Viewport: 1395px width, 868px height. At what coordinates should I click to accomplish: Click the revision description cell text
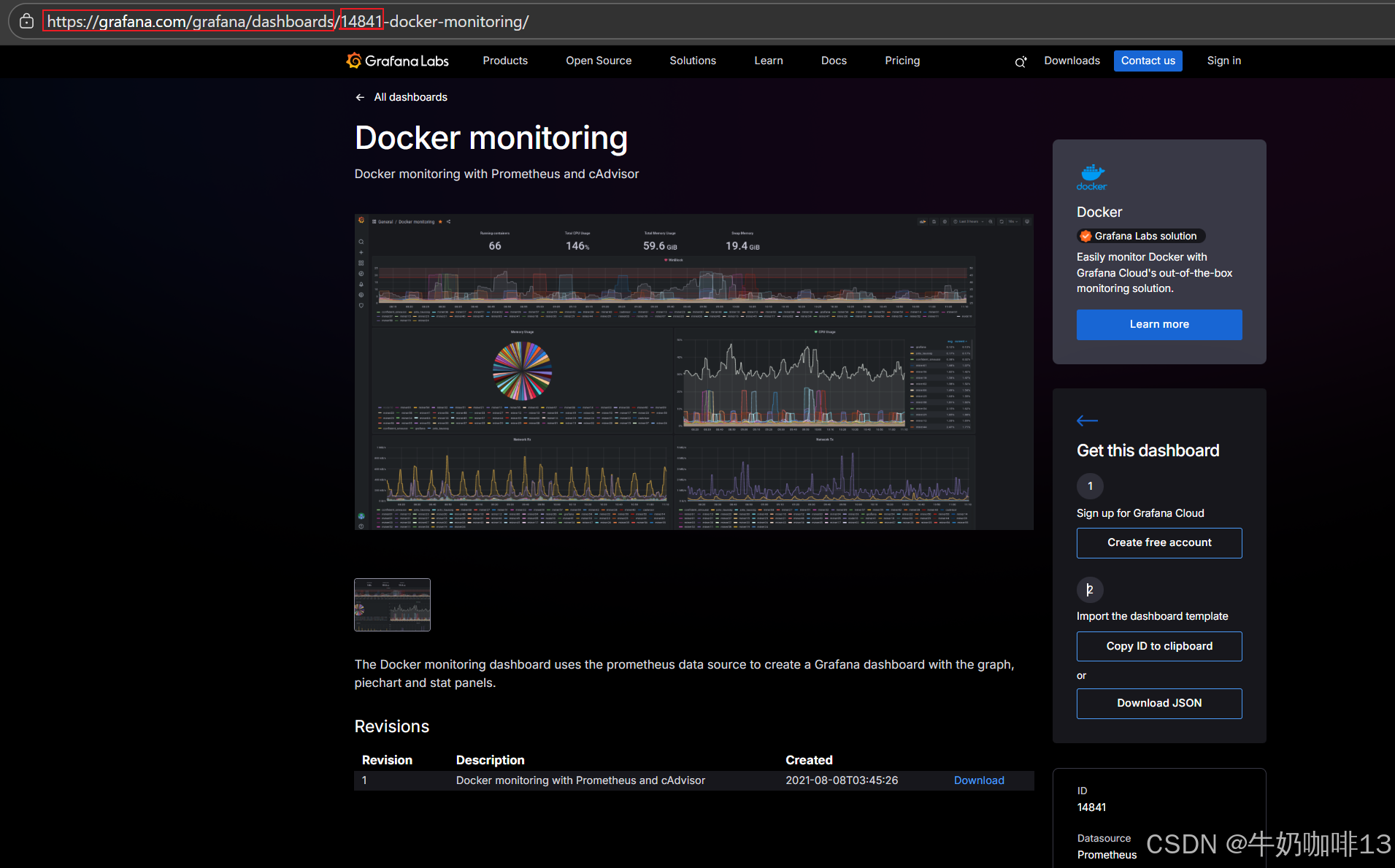pyautogui.click(x=580, y=780)
